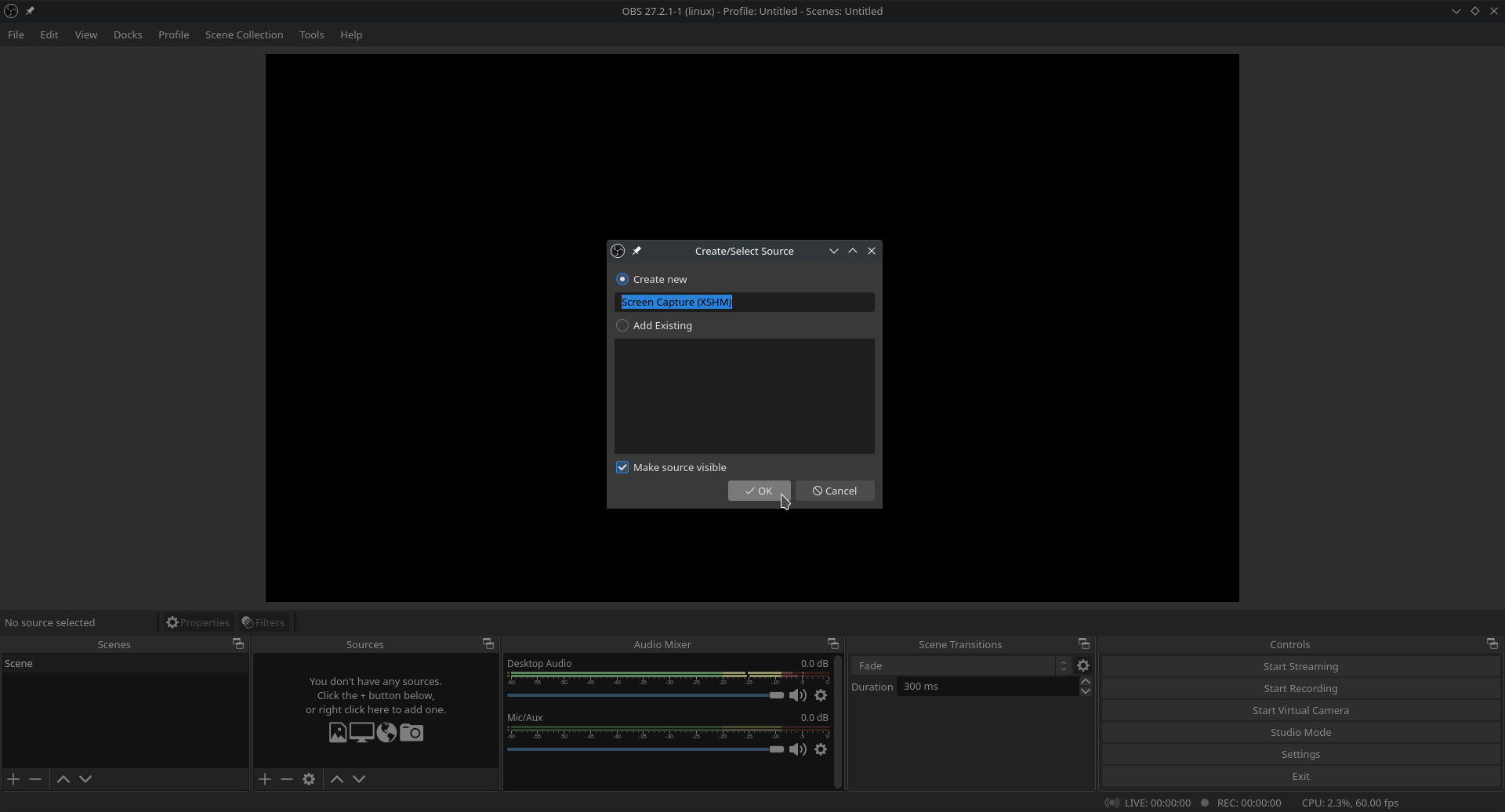Mute Mic/Aux audio
The image size is (1505, 812).
(x=798, y=749)
